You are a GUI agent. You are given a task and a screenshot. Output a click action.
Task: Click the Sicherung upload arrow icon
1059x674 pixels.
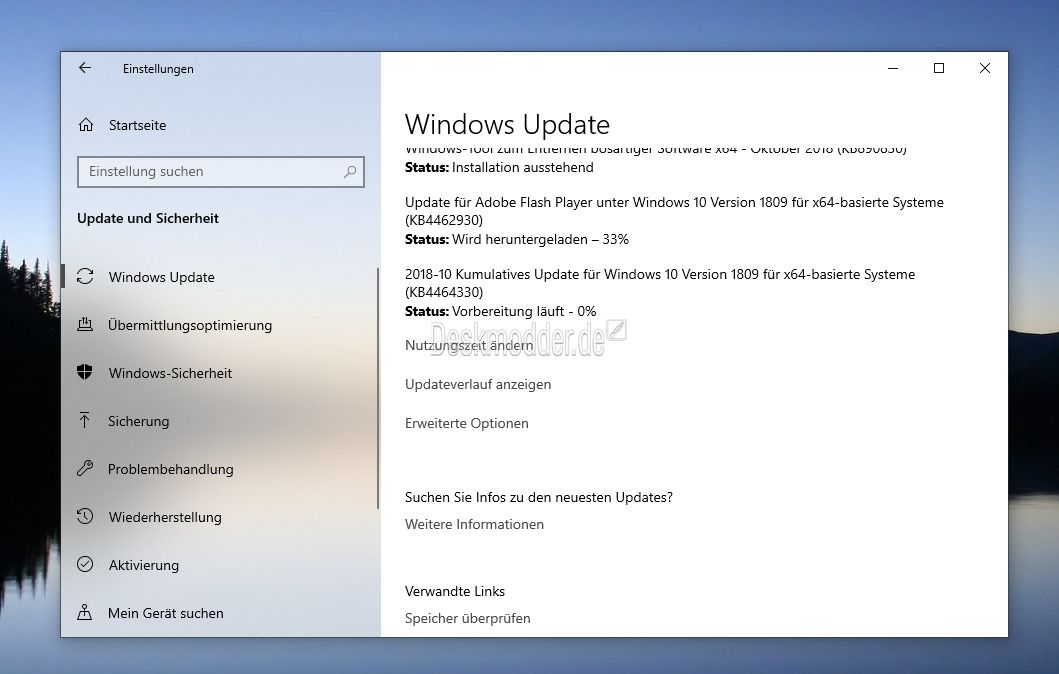pos(84,421)
